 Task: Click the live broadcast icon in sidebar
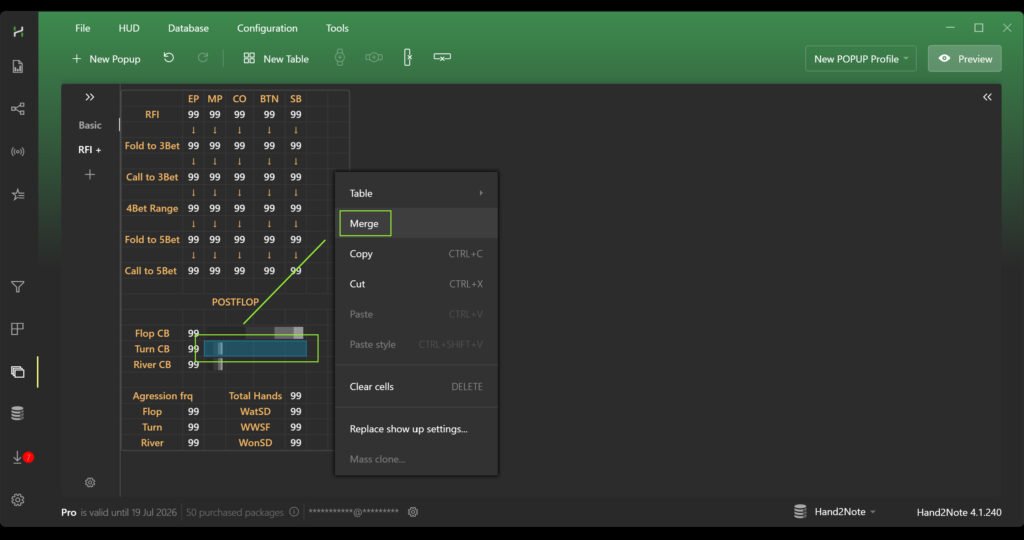pos(17,152)
